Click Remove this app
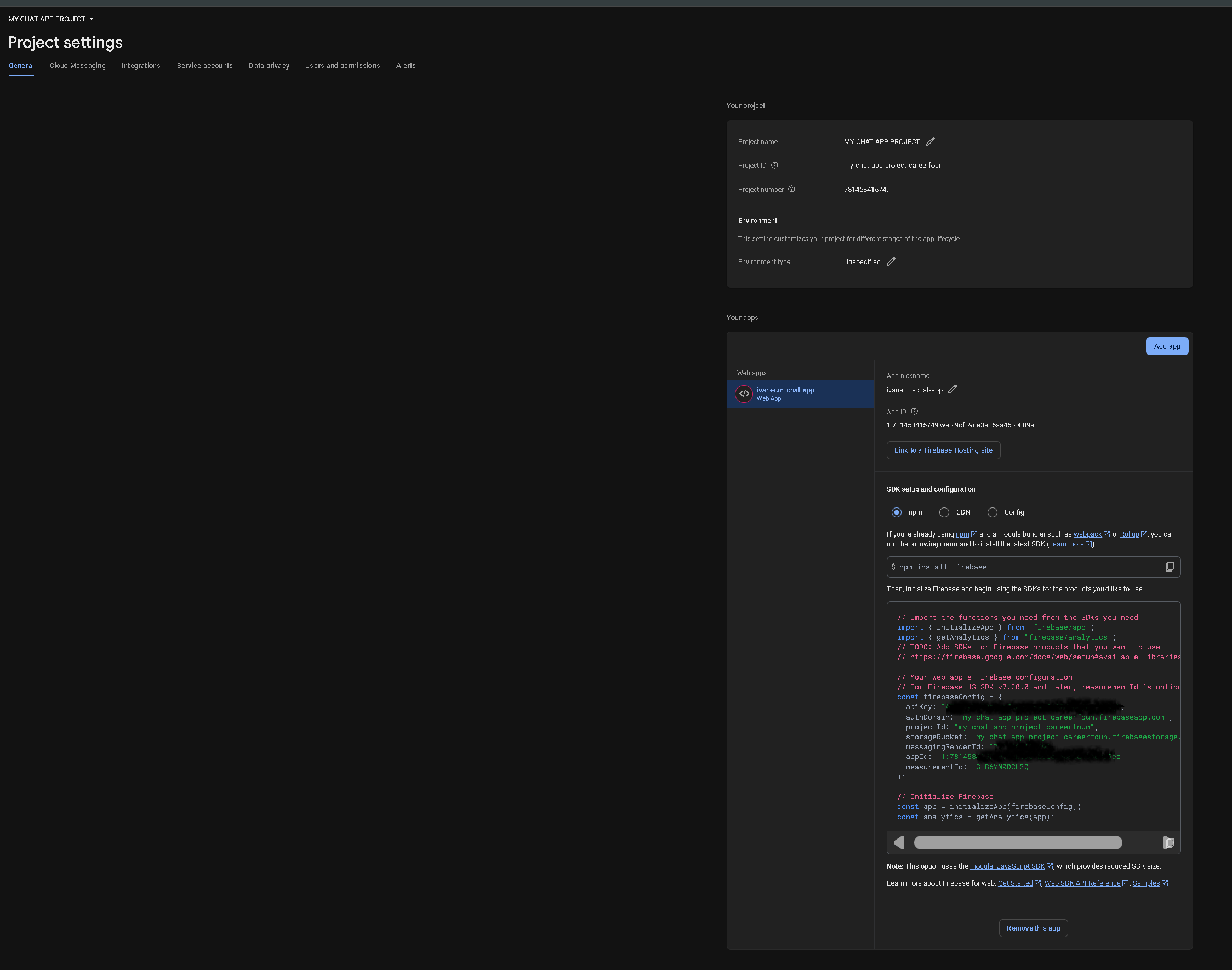 click(1033, 927)
